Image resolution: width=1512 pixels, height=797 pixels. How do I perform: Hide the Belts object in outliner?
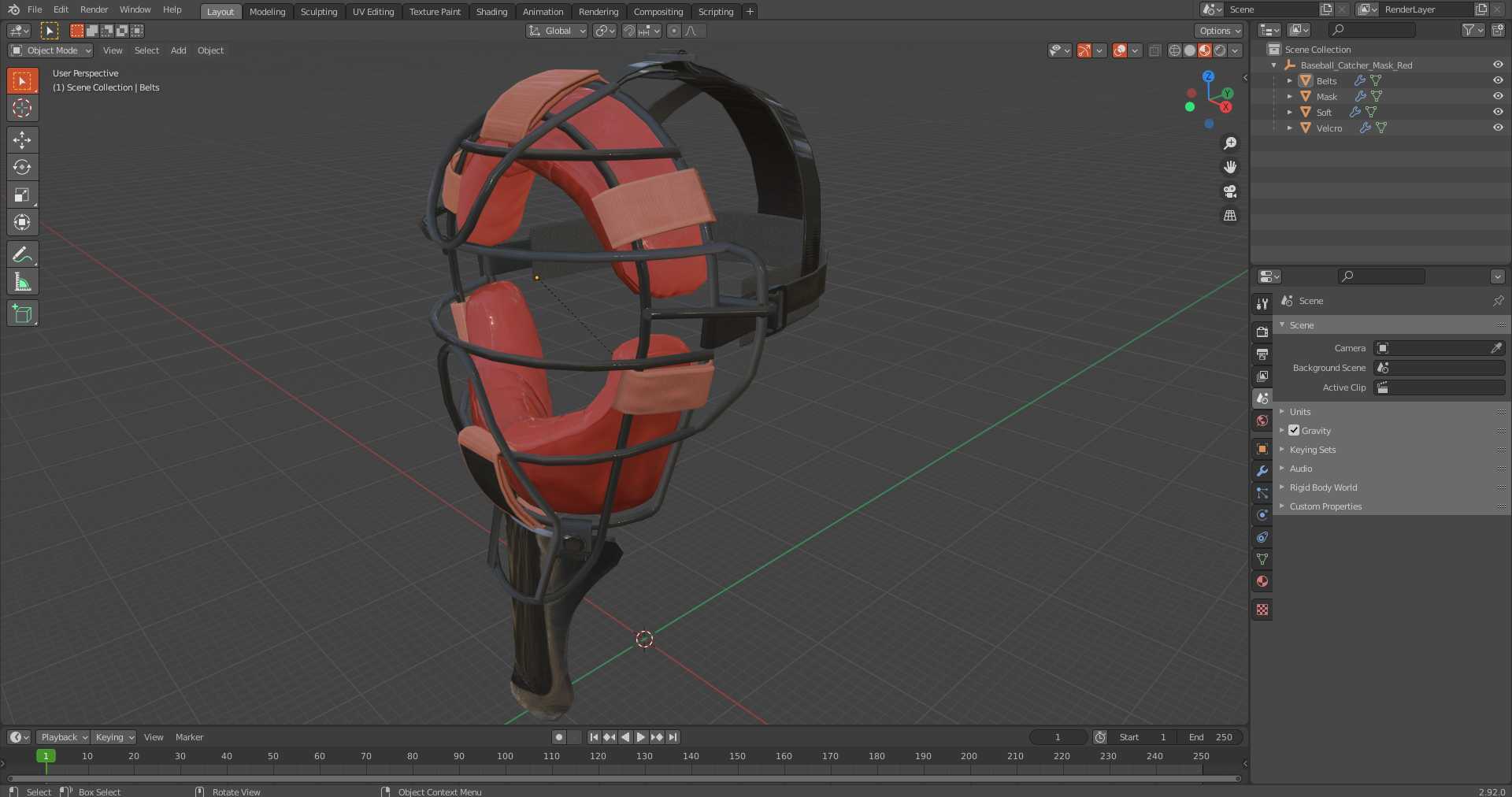tap(1498, 80)
